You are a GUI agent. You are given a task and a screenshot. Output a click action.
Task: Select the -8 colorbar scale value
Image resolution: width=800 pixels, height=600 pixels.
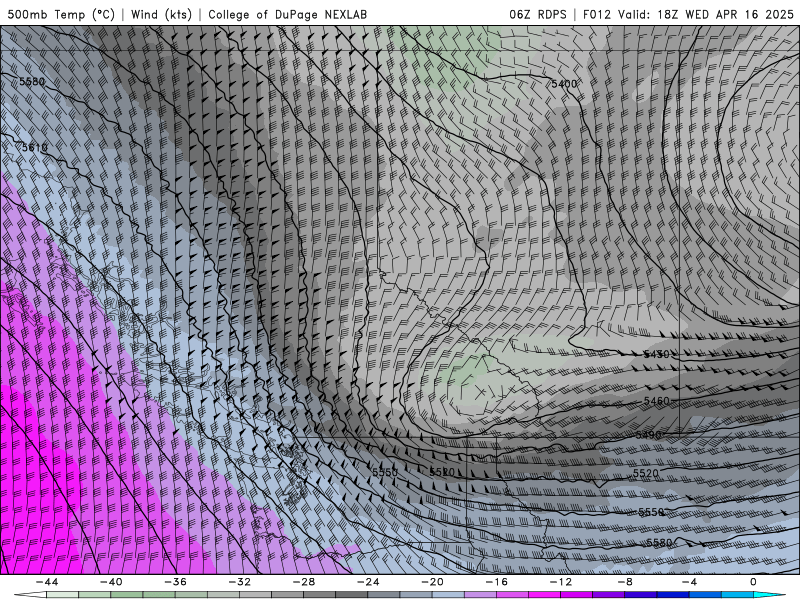pyautogui.click(x=625, y=582)
